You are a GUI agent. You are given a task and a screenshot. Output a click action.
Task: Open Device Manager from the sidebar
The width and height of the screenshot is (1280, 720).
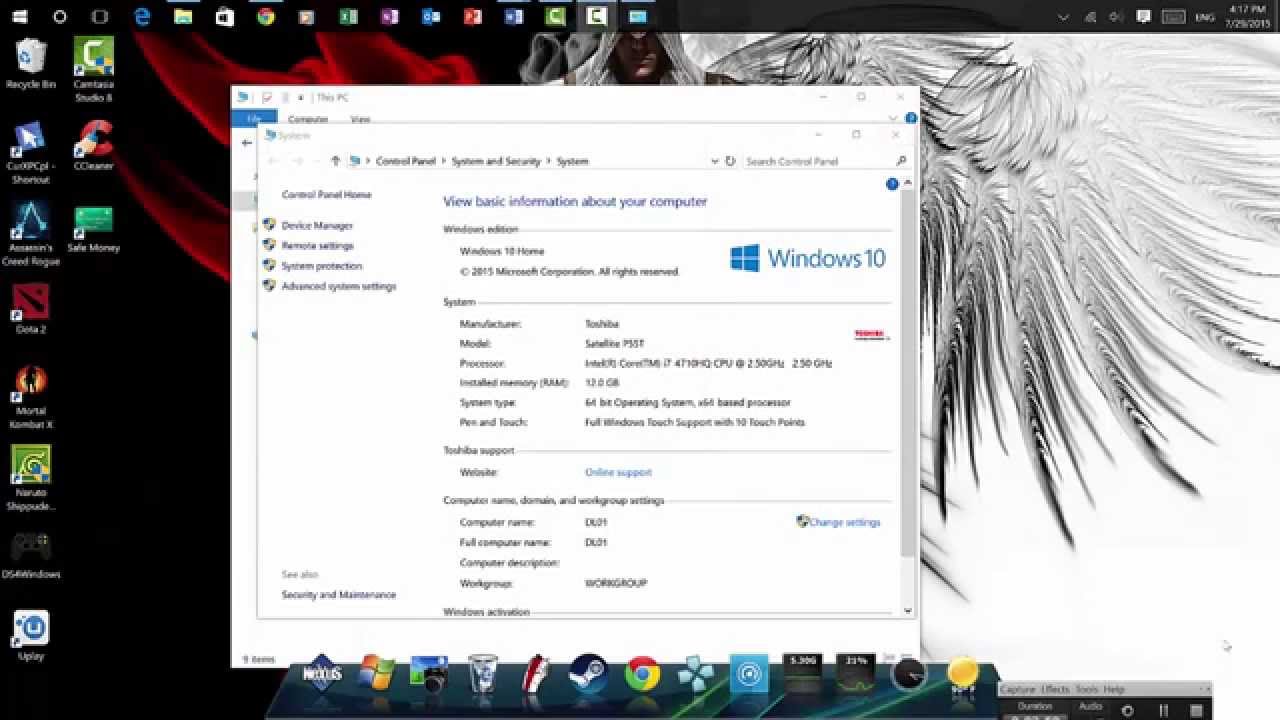click(317, 226)
